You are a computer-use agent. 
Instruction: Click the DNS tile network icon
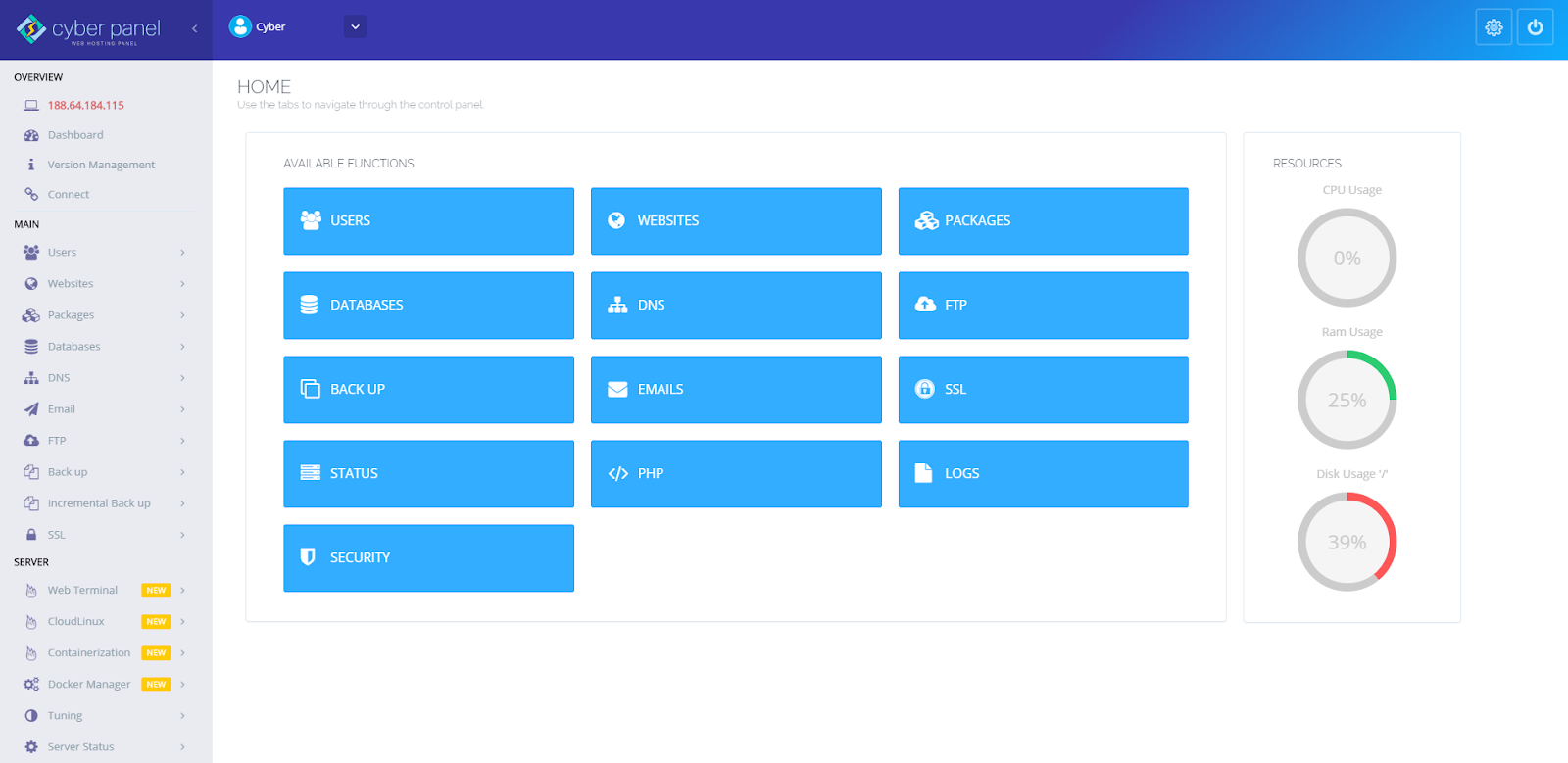coord(617,305)
